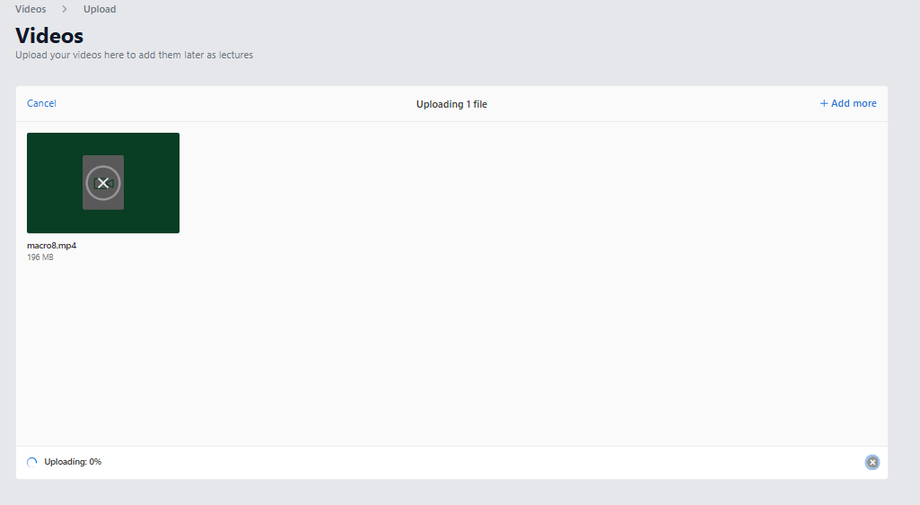Image resolution: width=920 pixels, height=505 pixels.
Task: Click the Uploading 1 file status title
Action: (x=452, y=104)
